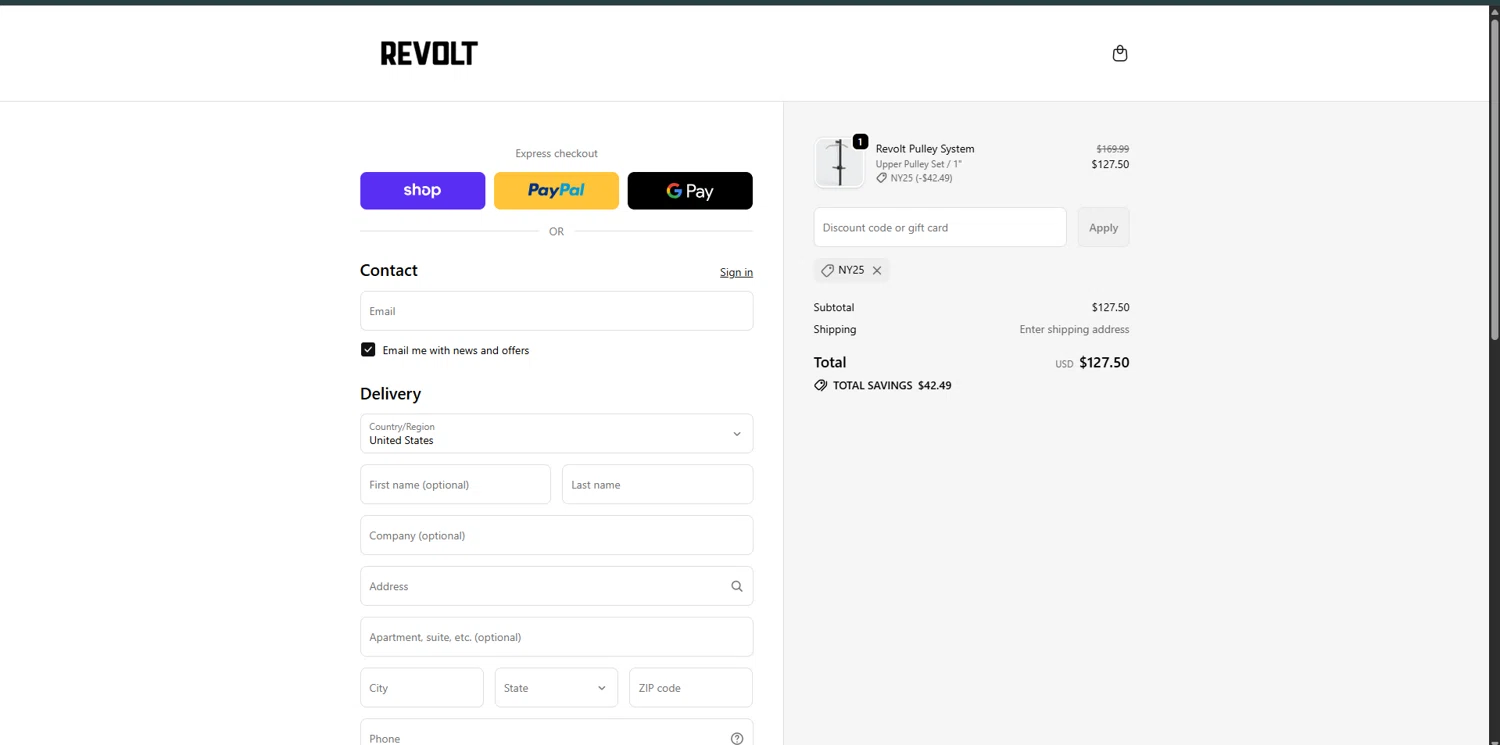Image resolution: width=1500 pixels, height=745 pixels.
Task: Focus the Phone field
Action: click(x=556, y=732)
